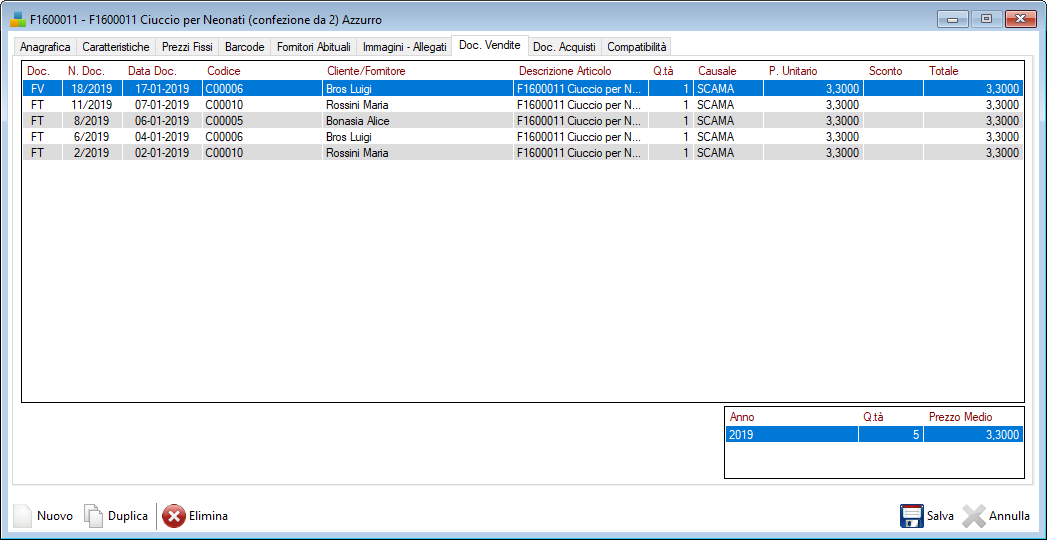Click the Duplica copy pages icon
This screenshot has width=1048, height=541.
[93, 516]
